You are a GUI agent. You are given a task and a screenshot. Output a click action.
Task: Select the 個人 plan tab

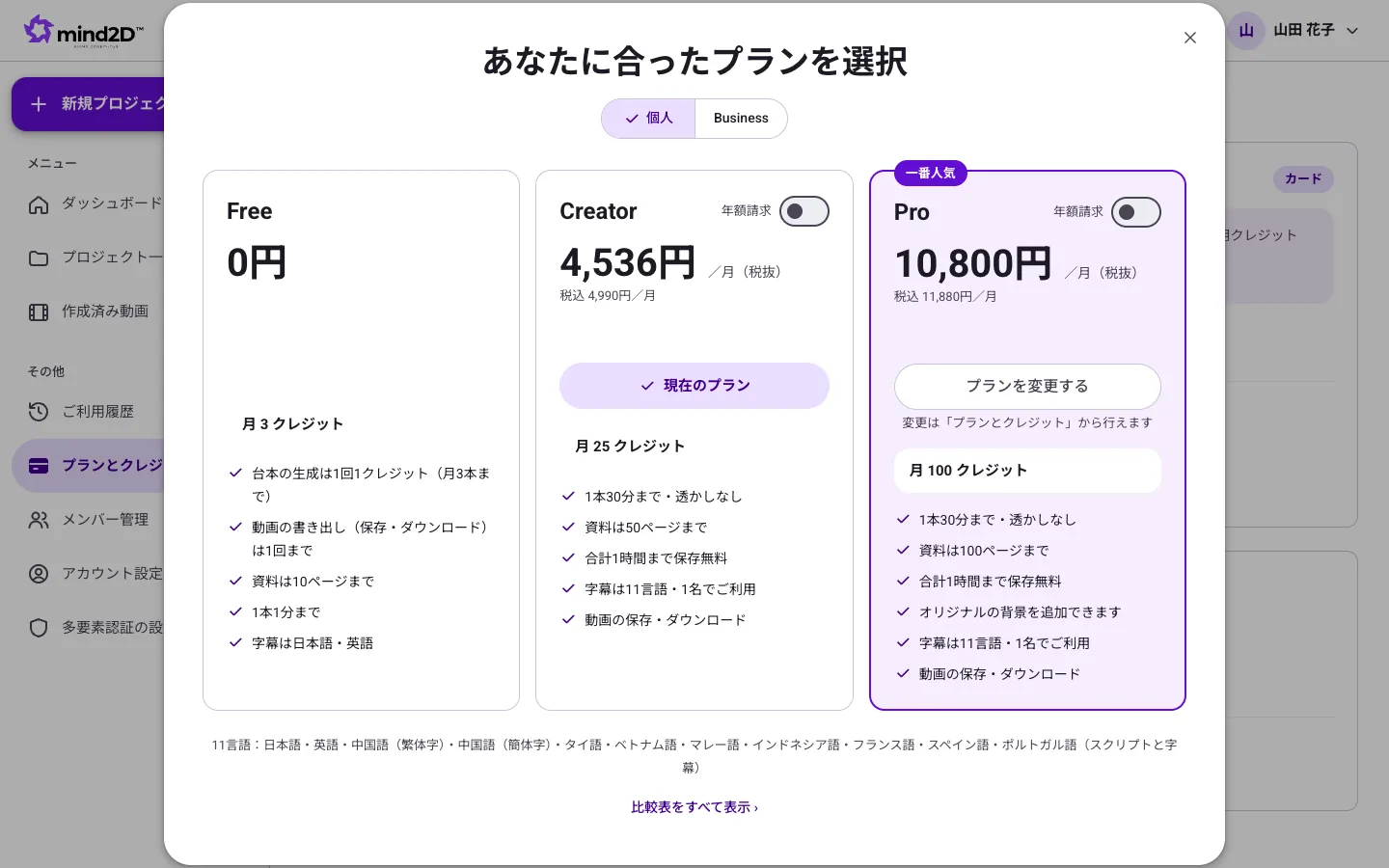click(648, 119)
